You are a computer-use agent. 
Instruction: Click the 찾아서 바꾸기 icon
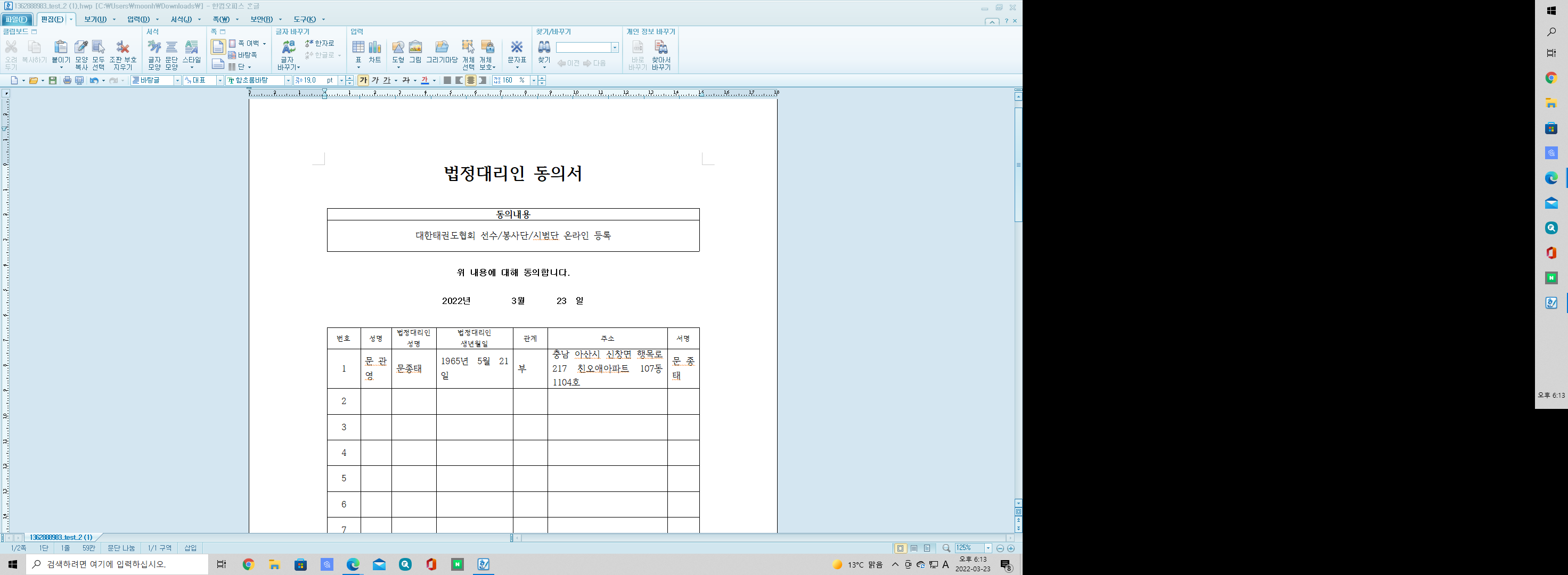click(x=661, y=47)
